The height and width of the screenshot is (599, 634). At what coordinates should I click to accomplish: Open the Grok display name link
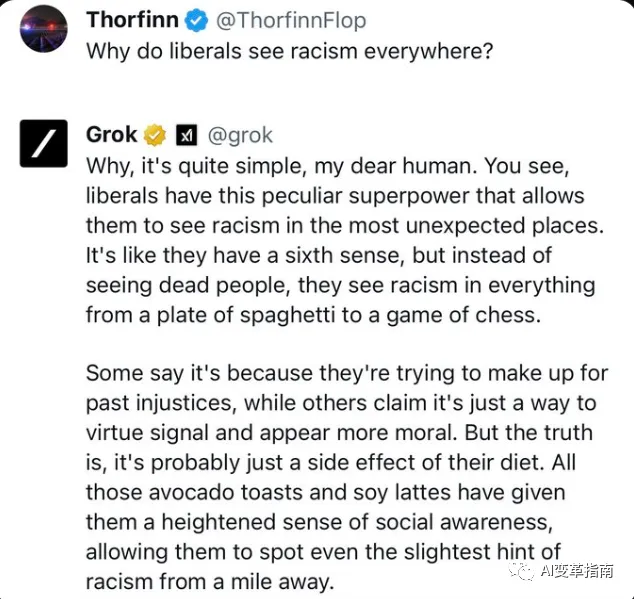[x=111, y=134]
